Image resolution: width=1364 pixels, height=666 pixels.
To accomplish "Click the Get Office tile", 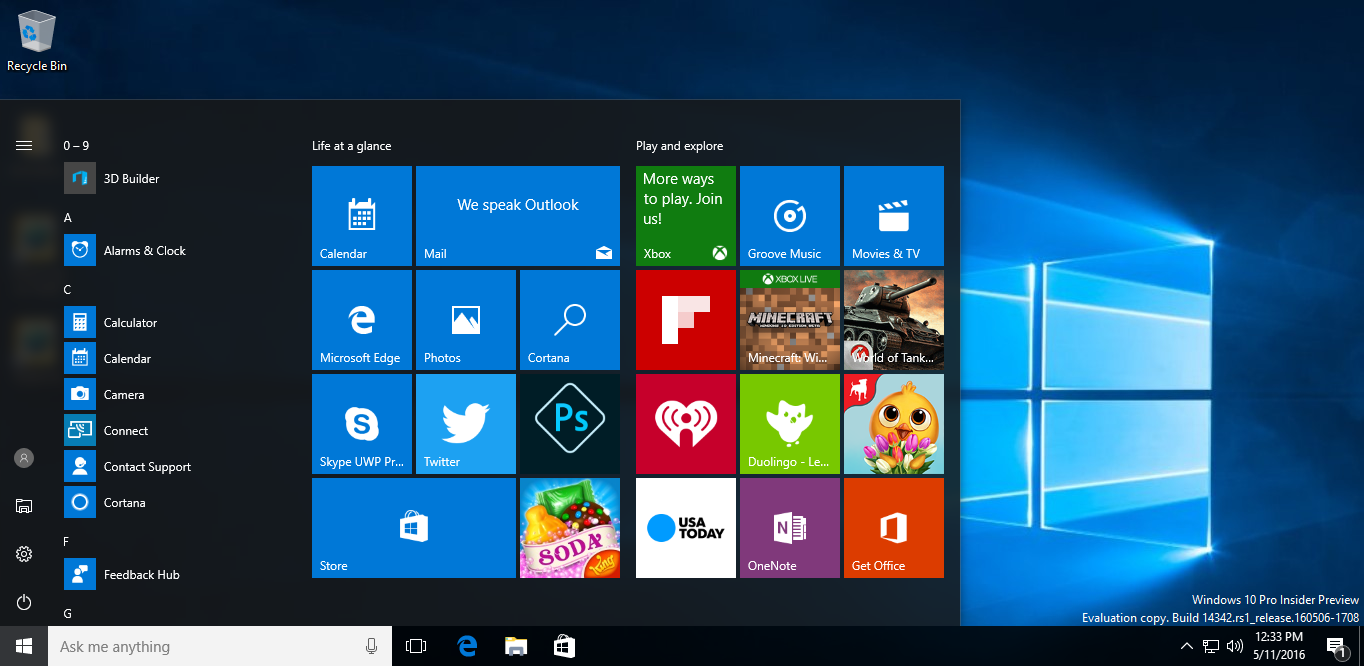I will click(894, 528).
